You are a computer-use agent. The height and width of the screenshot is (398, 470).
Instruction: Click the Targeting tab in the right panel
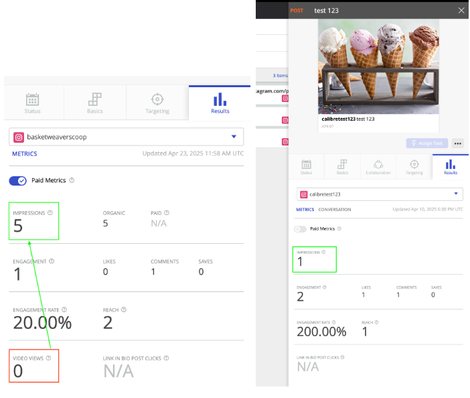414,167
